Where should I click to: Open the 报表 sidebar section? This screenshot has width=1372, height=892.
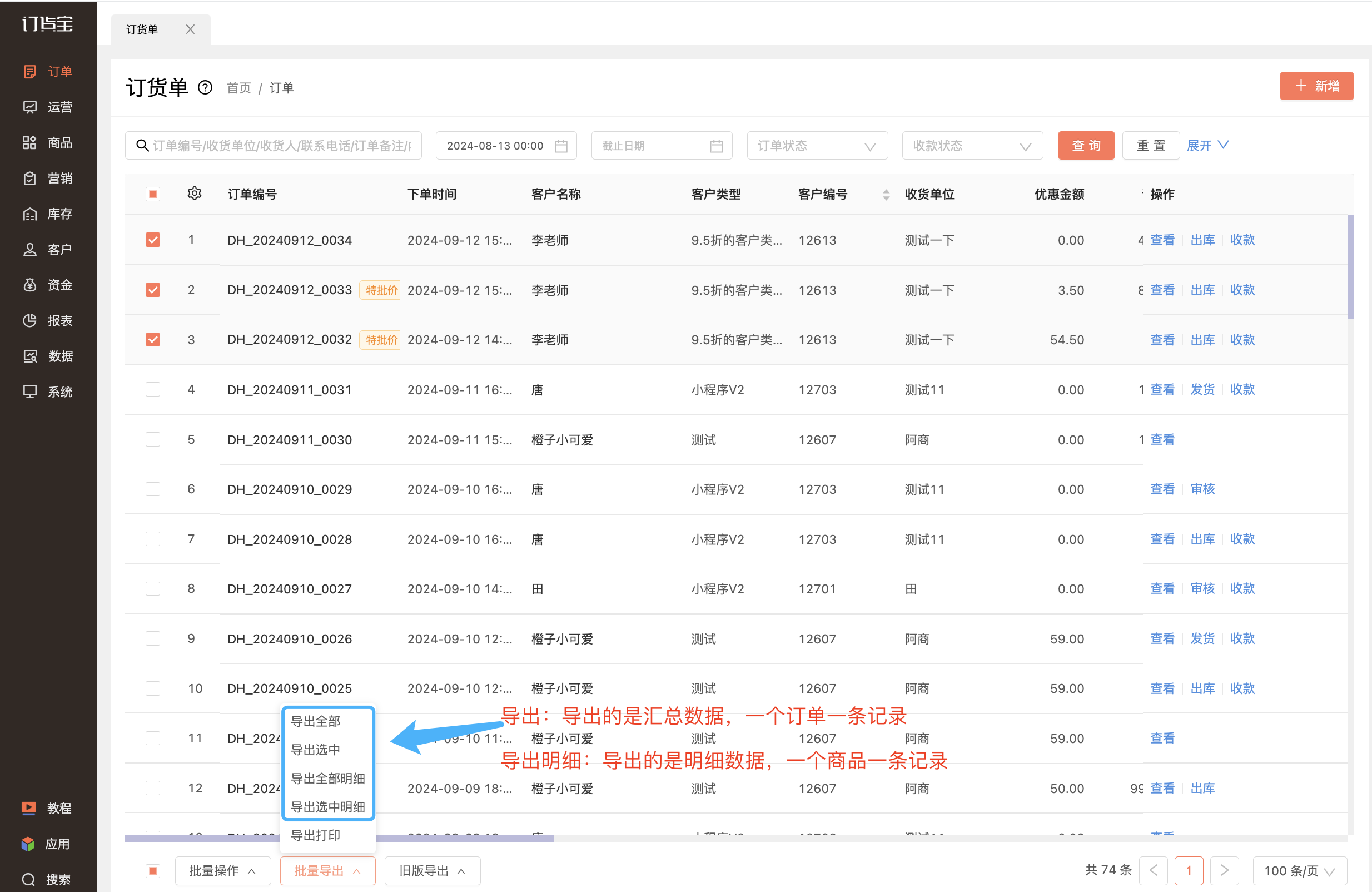point(48,320)
